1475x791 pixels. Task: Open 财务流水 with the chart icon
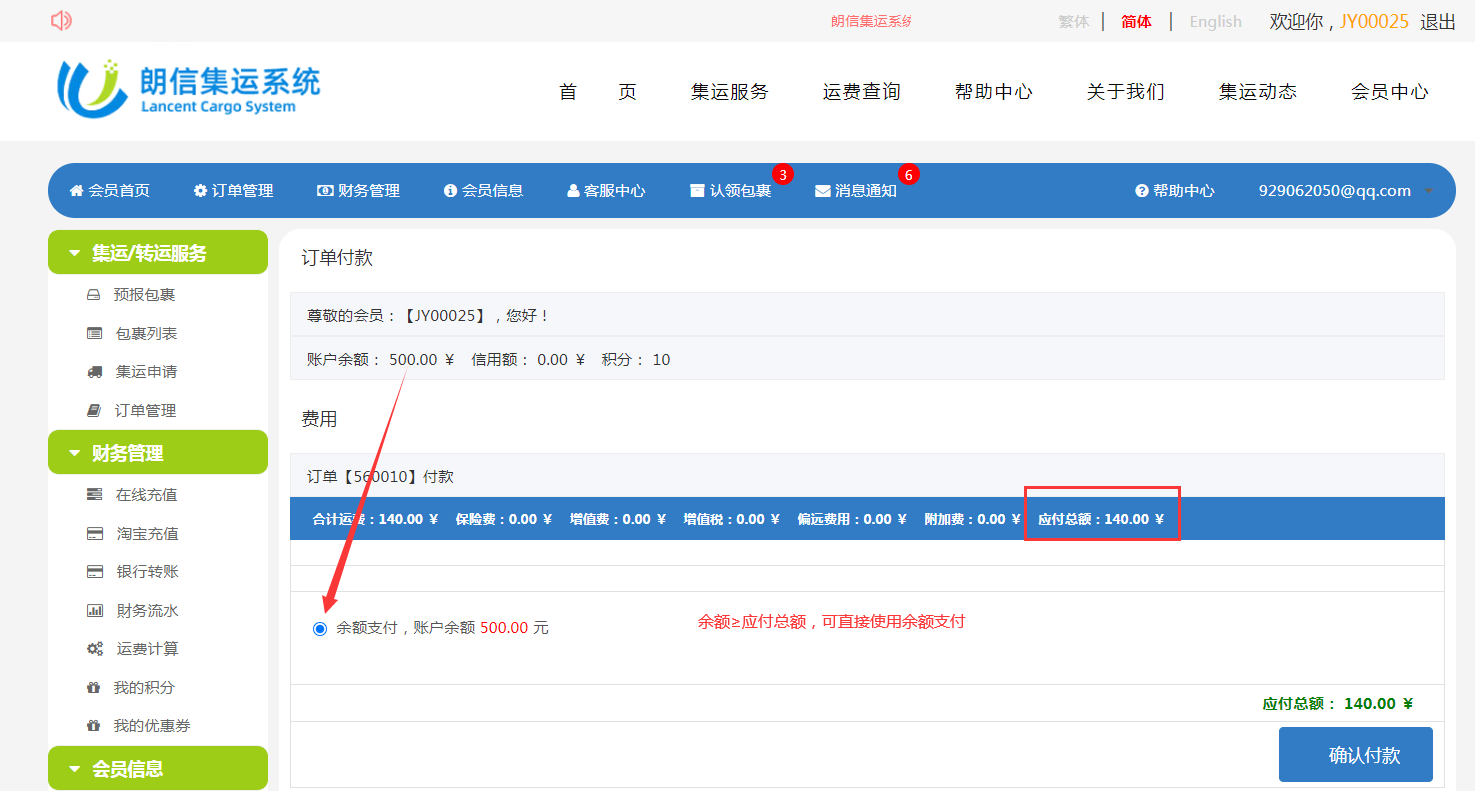point(147,610)
